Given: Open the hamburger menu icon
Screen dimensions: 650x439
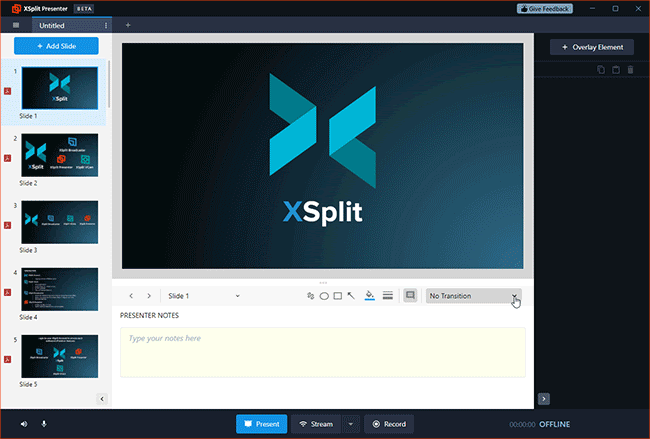Looking at the screenshot, I should click(x=16, y=25).
